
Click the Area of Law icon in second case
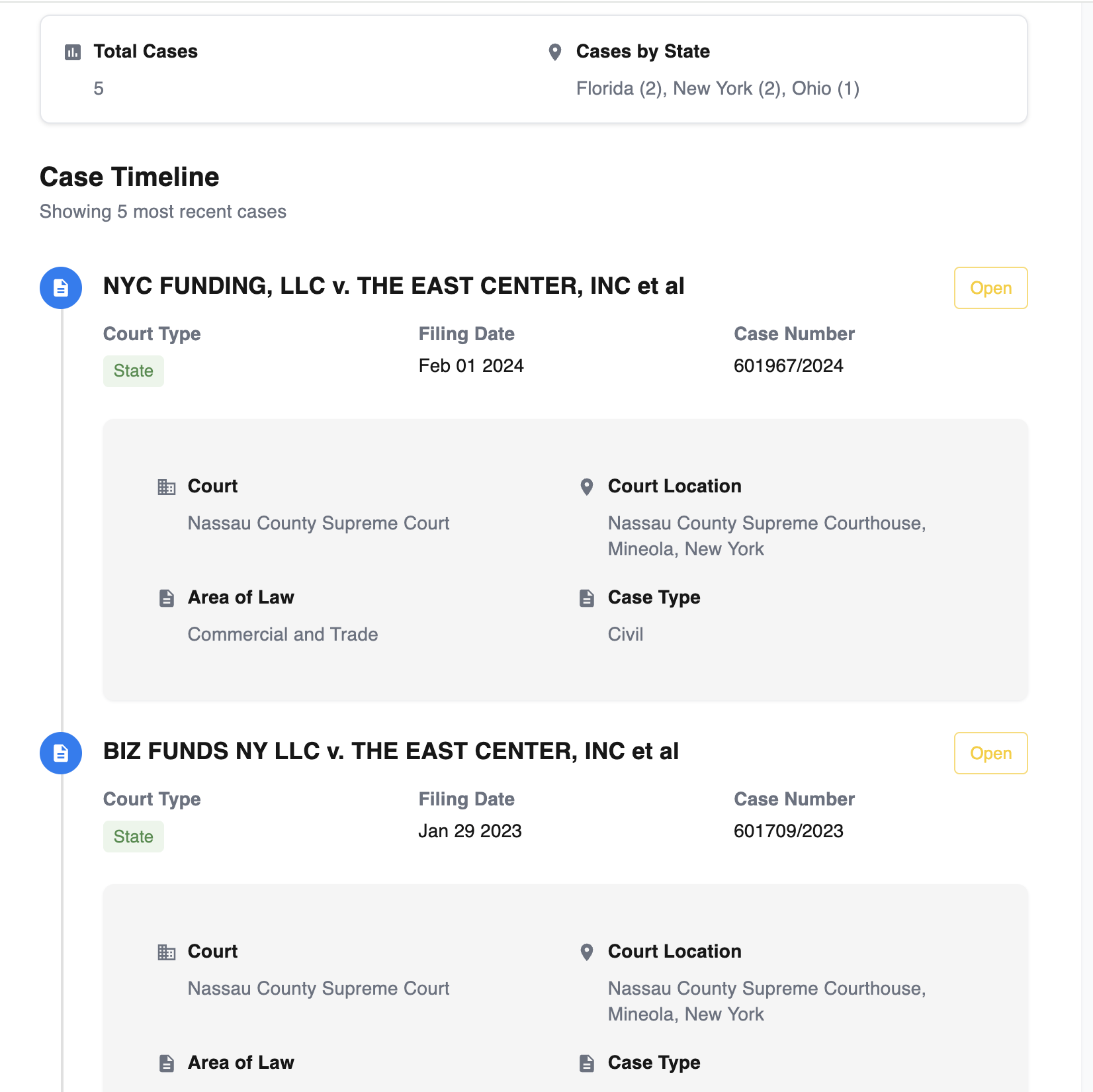click(167, 1064)
